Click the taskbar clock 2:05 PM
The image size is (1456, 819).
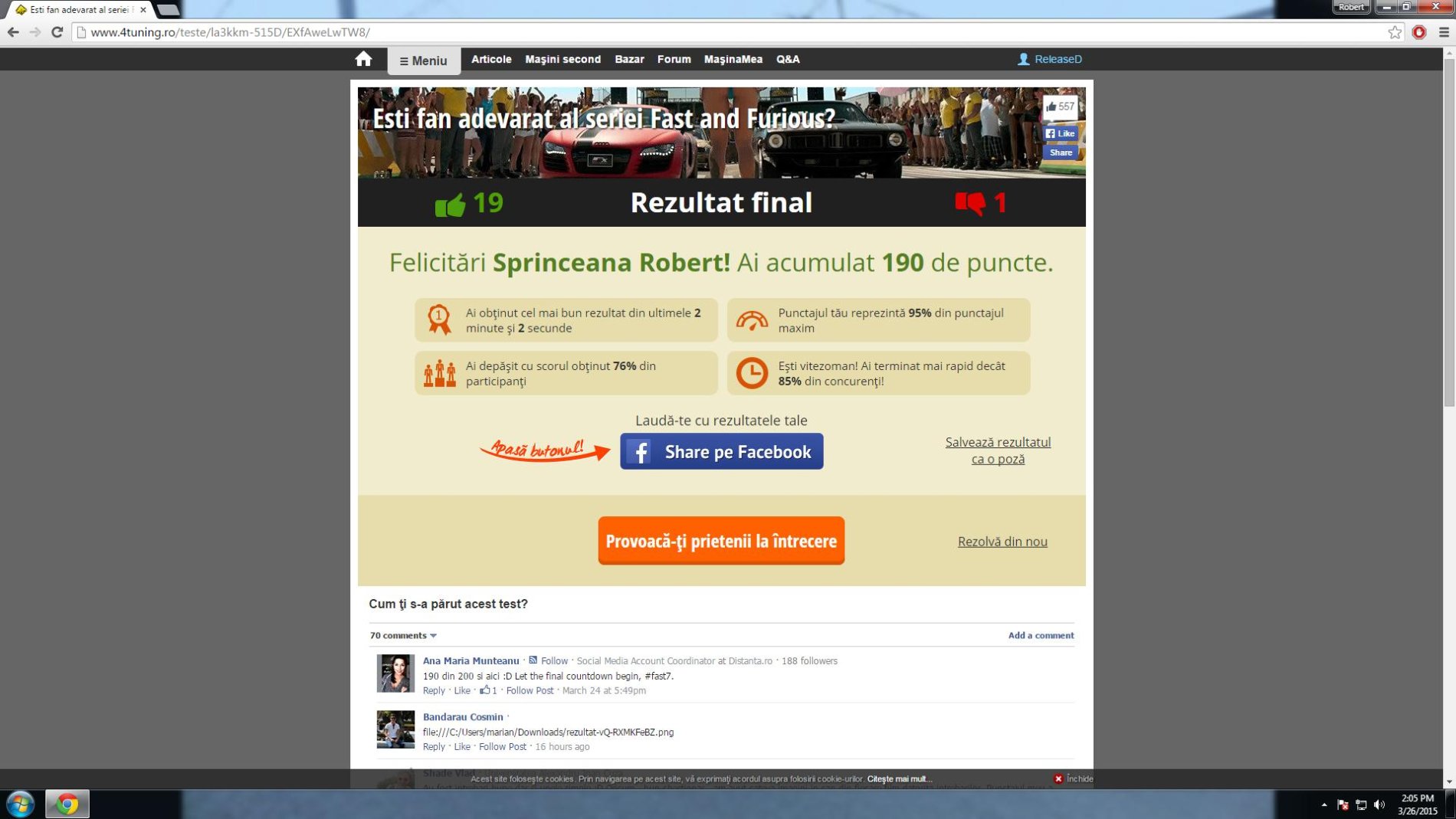click(x=1417, y=804)
